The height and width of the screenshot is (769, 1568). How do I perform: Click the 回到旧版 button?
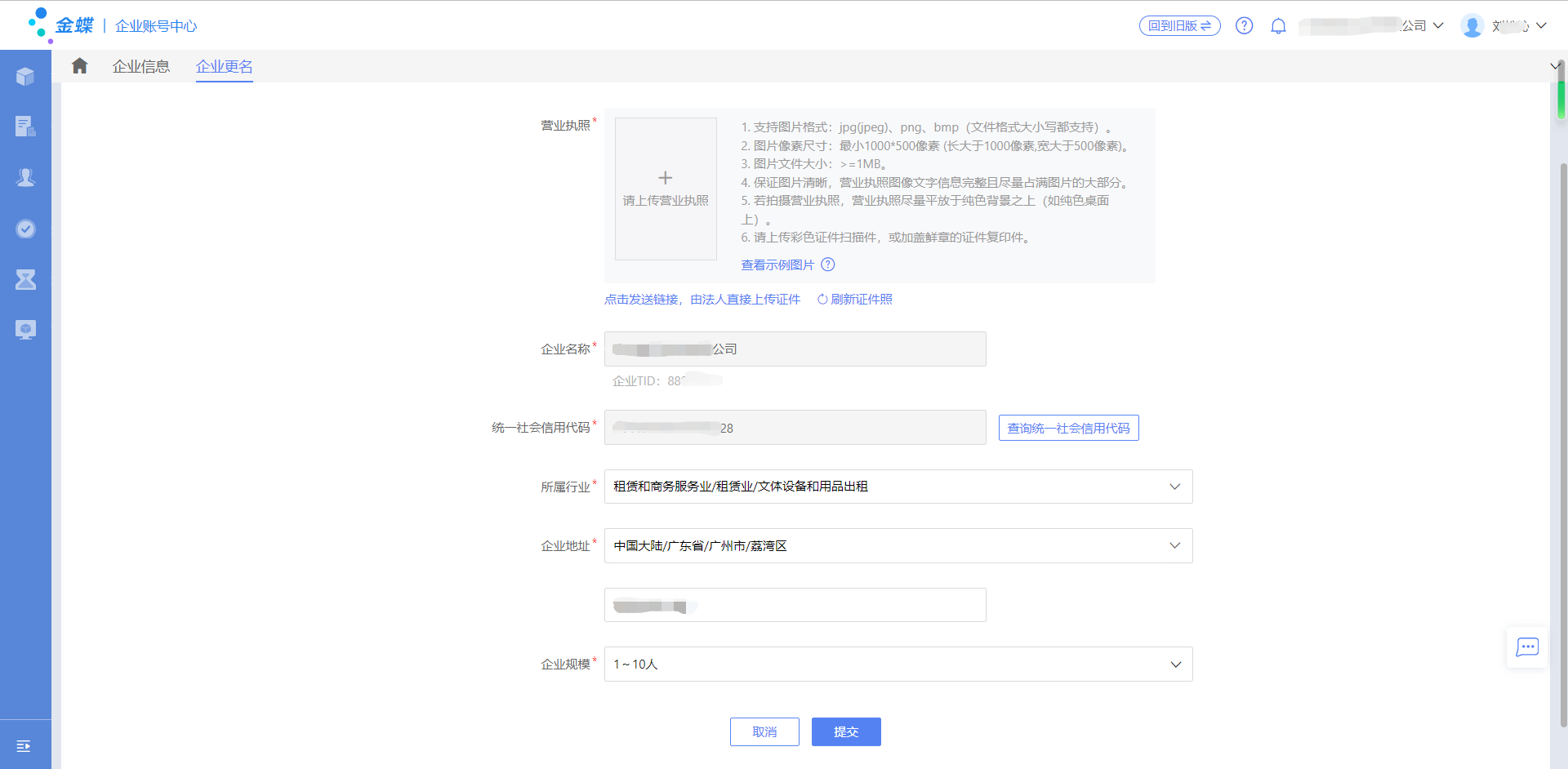tap(1179, 26)
